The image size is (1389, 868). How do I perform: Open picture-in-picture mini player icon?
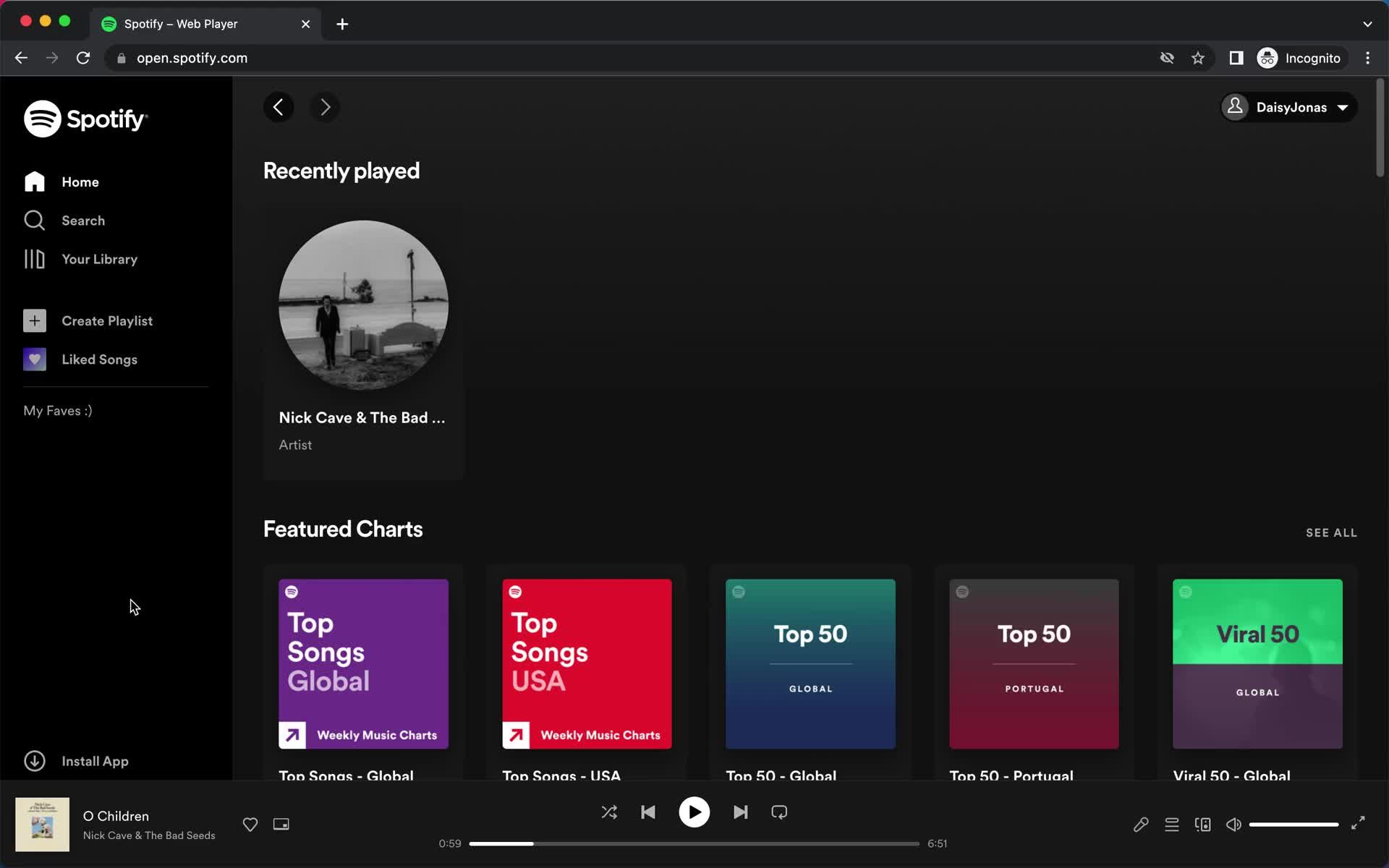point(281,824)
